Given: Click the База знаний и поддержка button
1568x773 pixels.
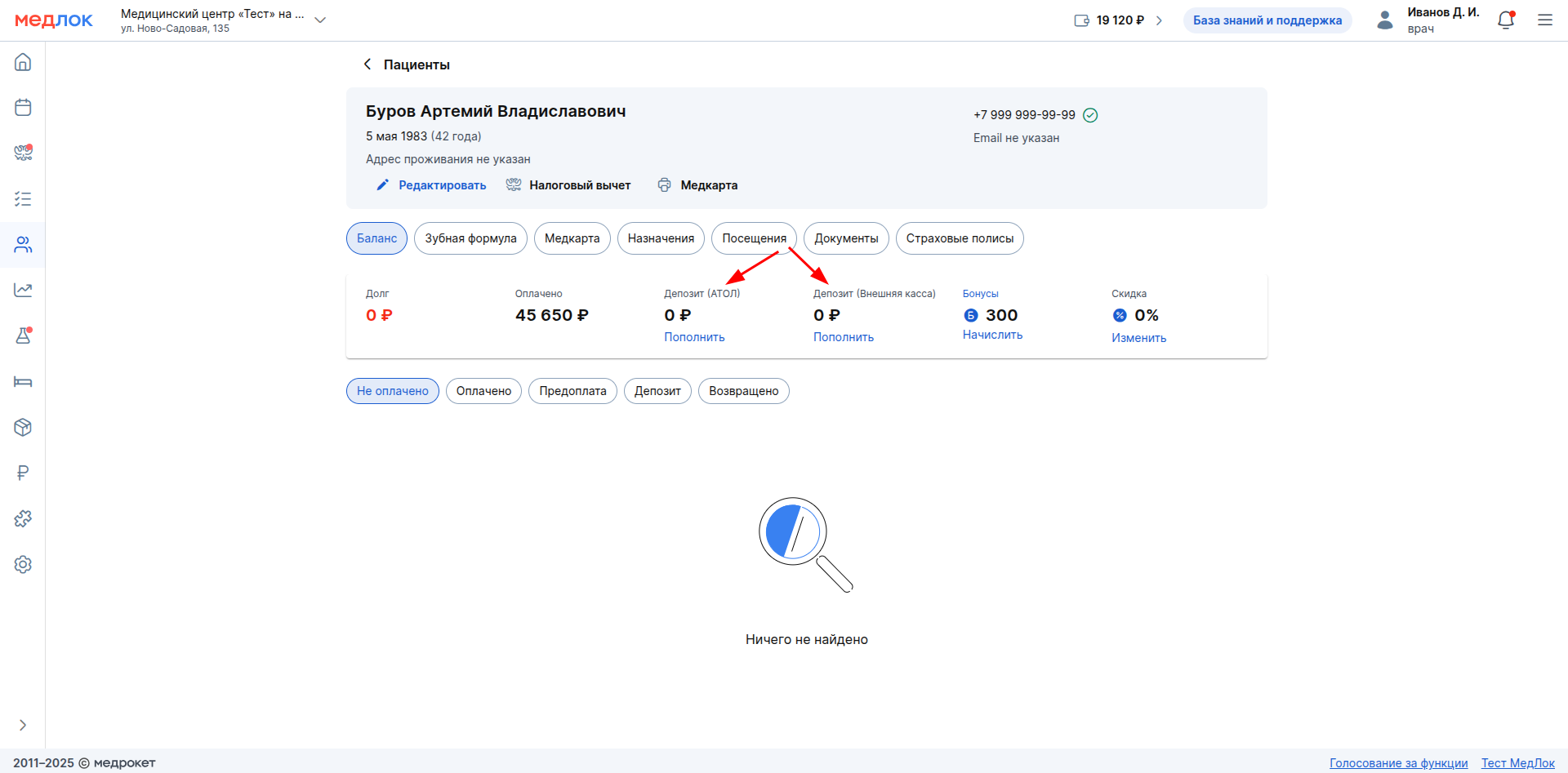Looking at the screenshot, I should 1267,20.
